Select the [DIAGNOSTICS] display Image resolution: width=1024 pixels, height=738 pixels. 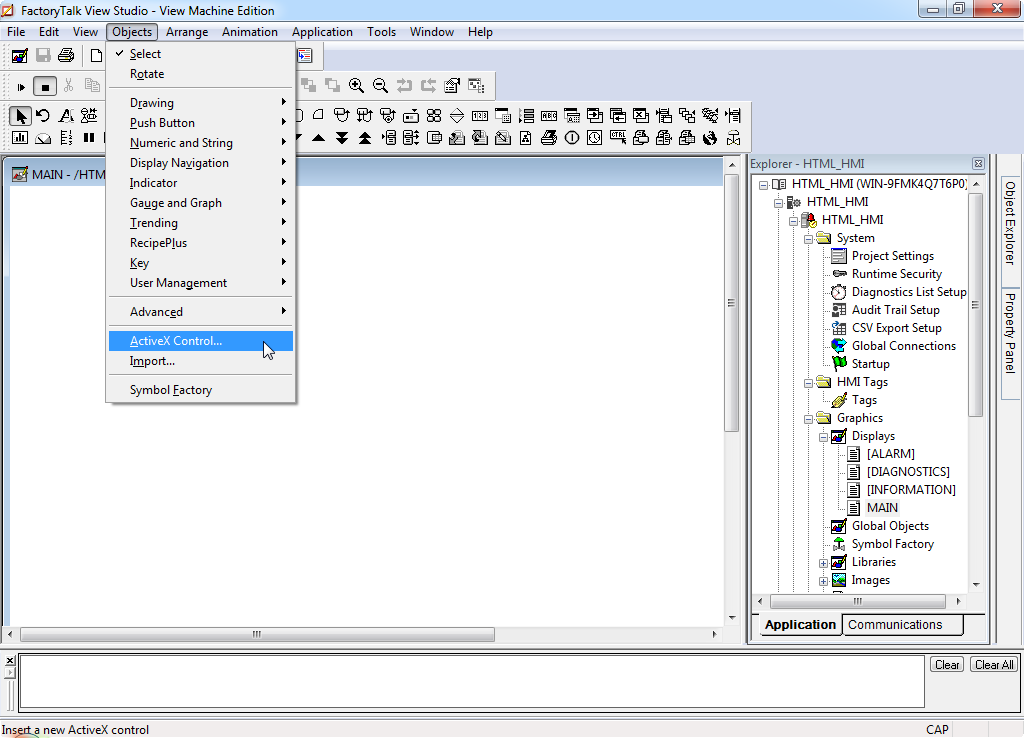click(908, 472)
